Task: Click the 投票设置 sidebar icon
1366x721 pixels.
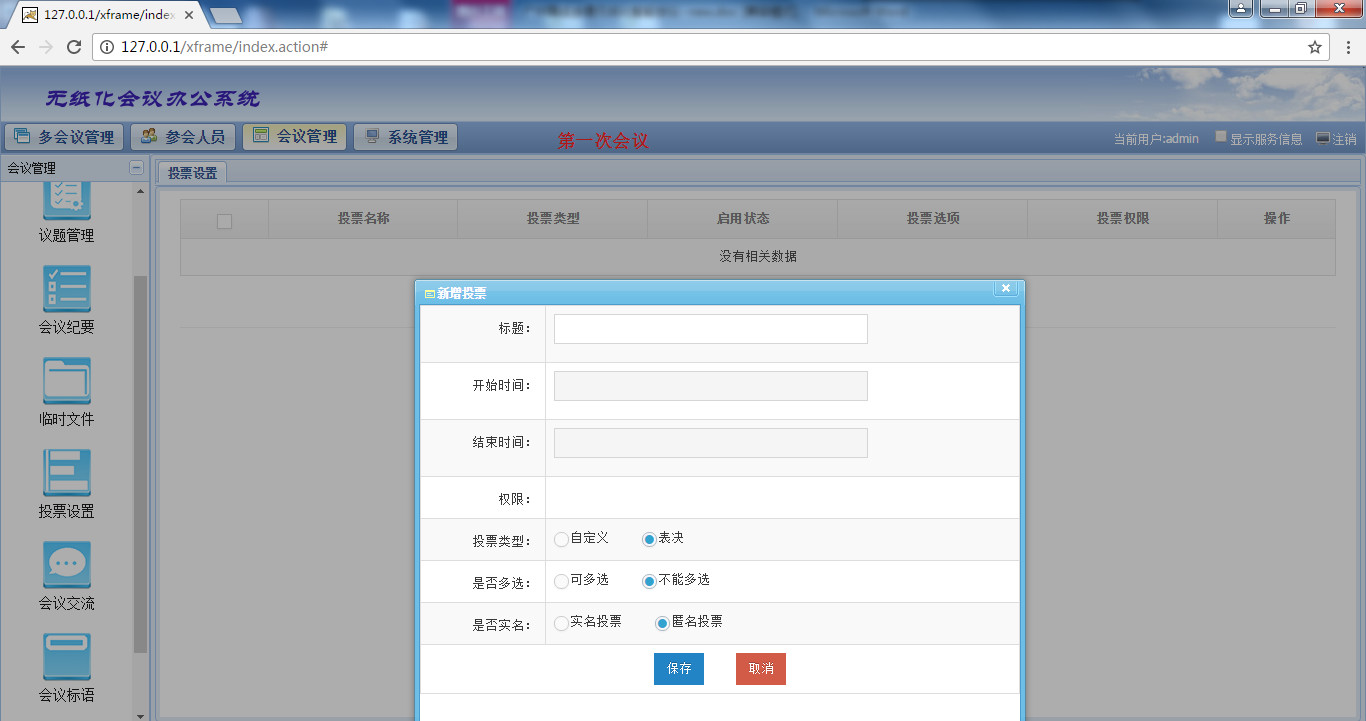Action: click(67, 473)
